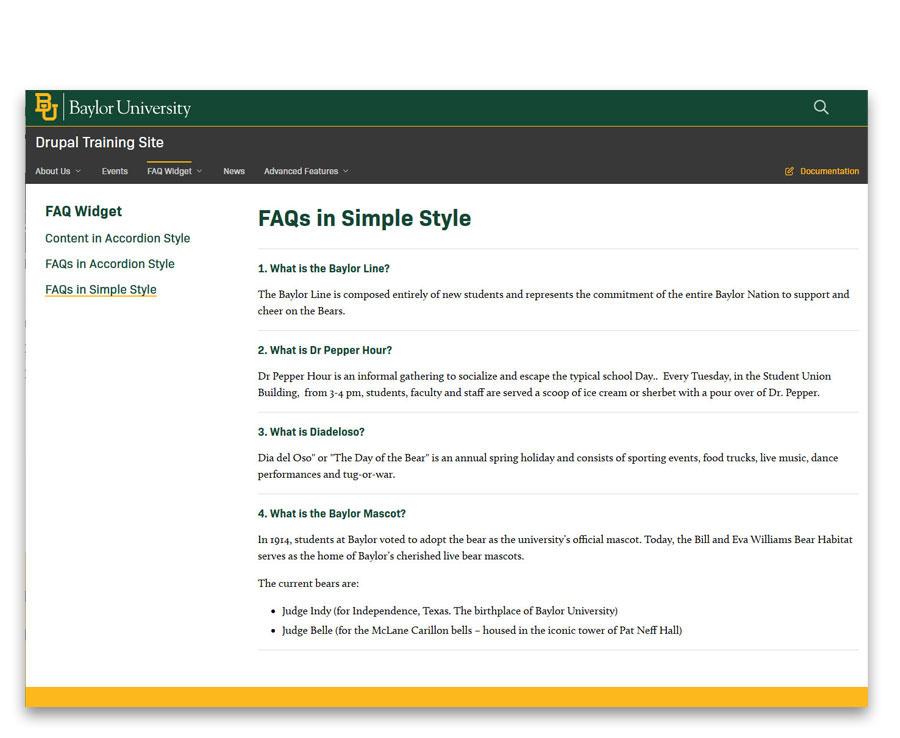Click the answer starting 'Dr Pepper Hour is an informal'
The width and height of the screenshot is (900, 738).
[544, 384]
